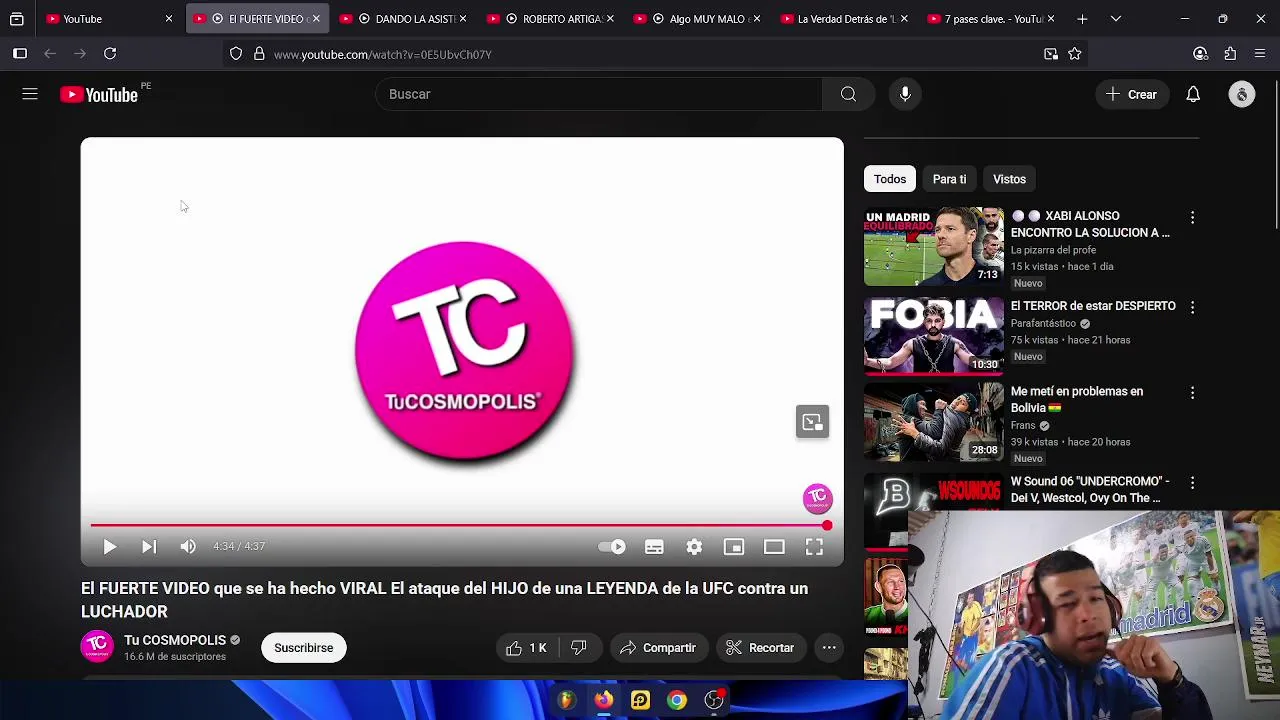Image resolution: width=1280 pixels, height=720 pixels.
Task: Open FL Studio from the taskbar
Action: (566, 700)
